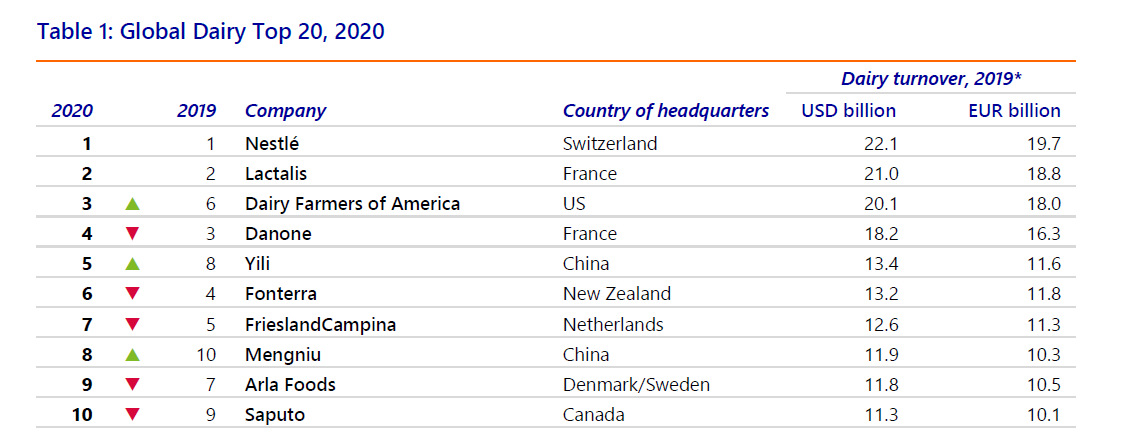Click the green up arrow in Yili's row
1121x436 pixels.
pos(132,264)
